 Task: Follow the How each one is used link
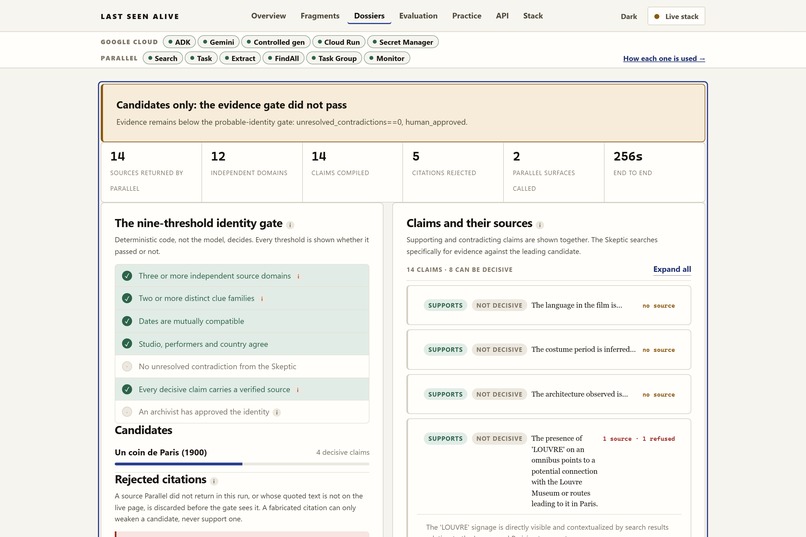tap(664, 59)
